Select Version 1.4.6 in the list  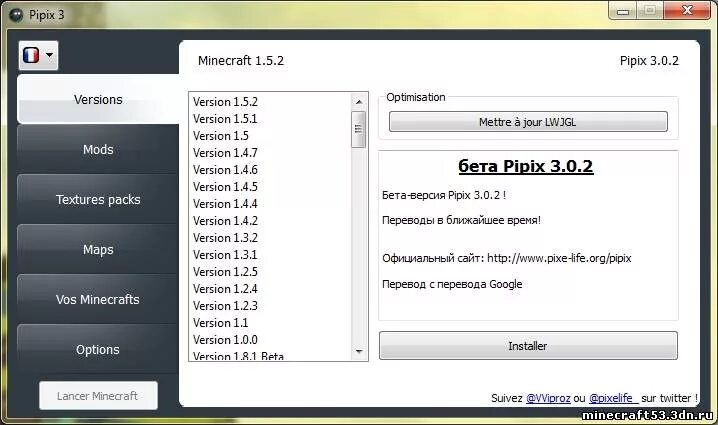point(270,169)
